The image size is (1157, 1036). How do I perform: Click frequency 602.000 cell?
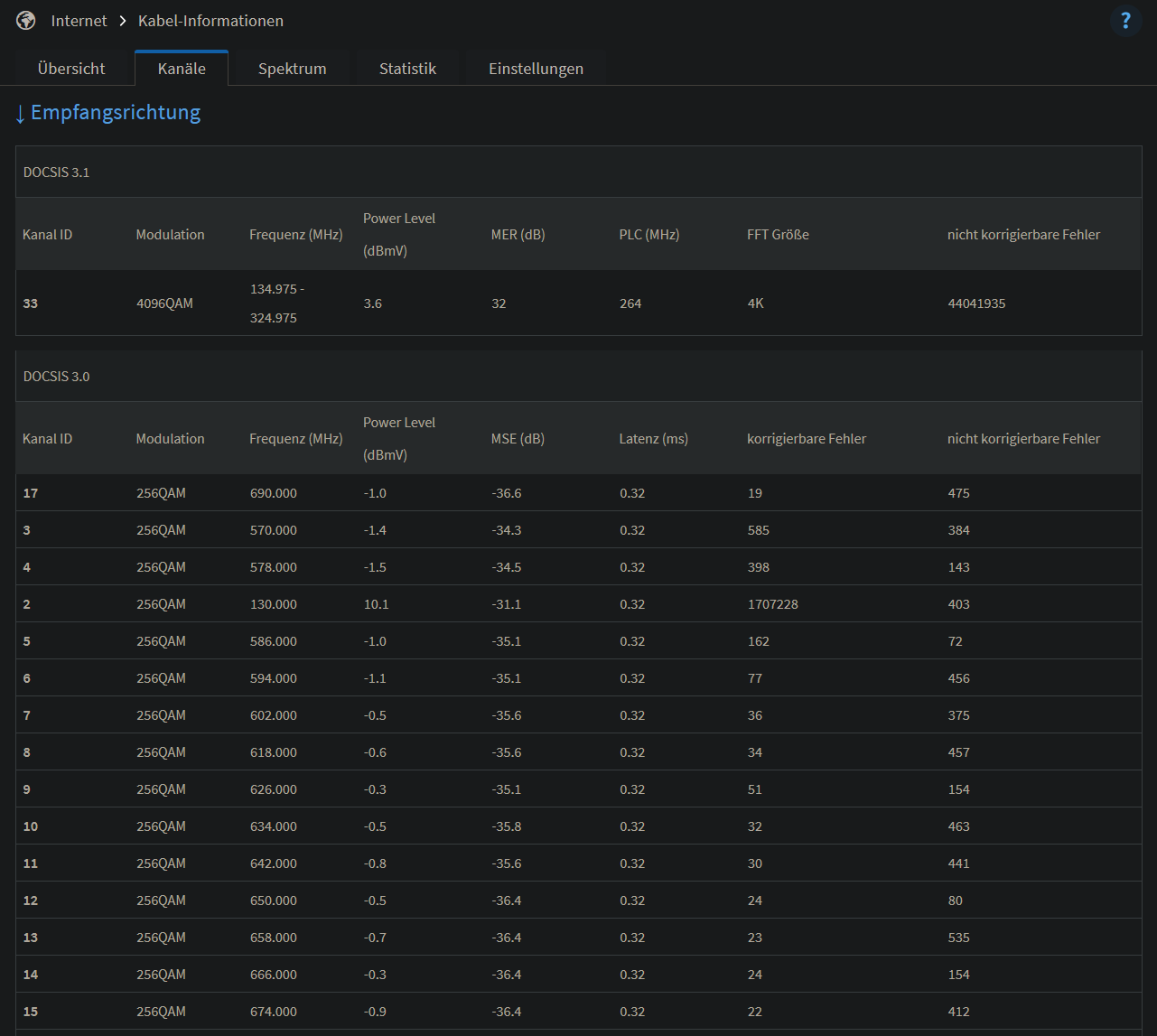click(x=274, y=715)
